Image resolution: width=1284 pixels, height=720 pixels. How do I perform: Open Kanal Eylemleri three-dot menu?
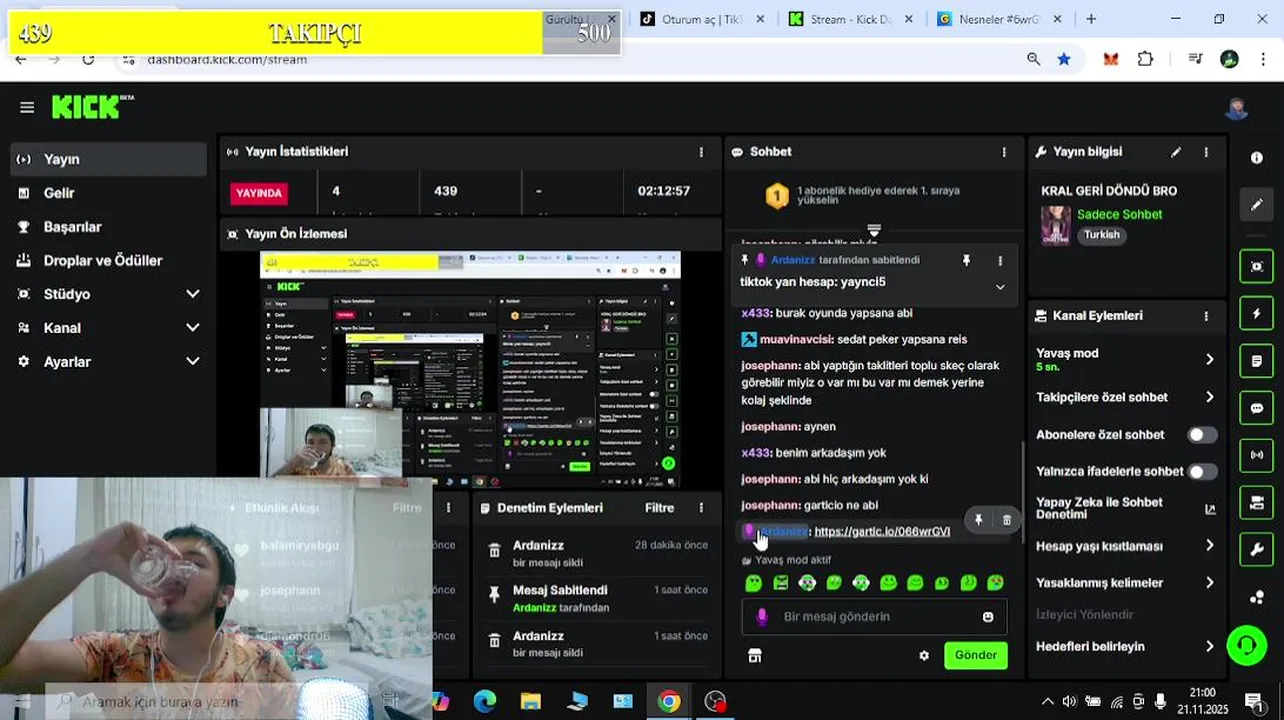[1206, 316]
